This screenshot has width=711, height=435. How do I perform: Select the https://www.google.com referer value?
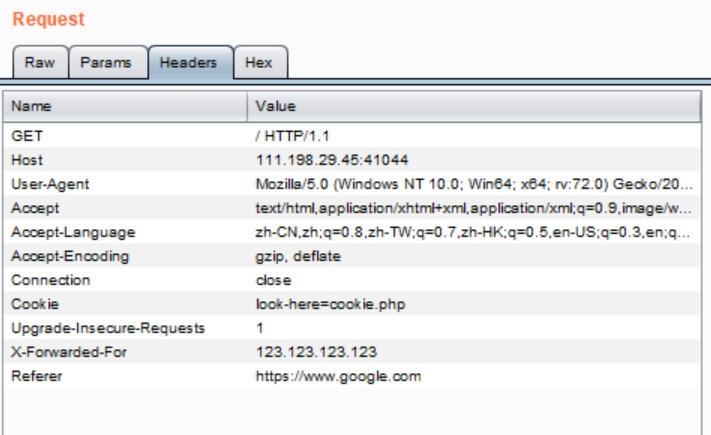tap(474, 376)
